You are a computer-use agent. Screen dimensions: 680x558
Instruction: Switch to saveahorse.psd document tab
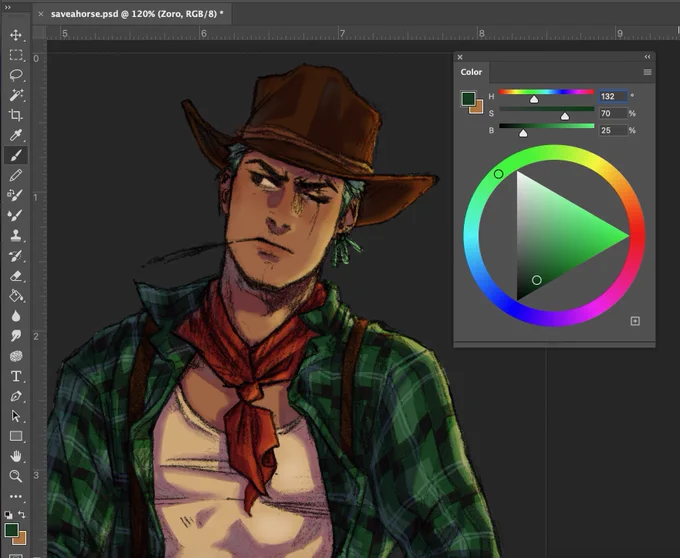pyautogui.click(x=137, y=14)
